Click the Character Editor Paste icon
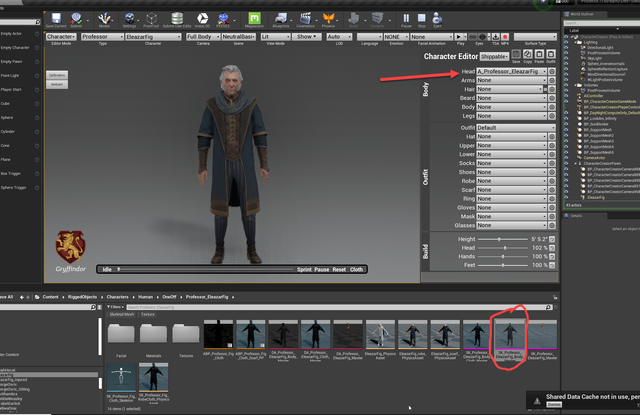Viewport: 640px width, 415px height. pos(539,54)
